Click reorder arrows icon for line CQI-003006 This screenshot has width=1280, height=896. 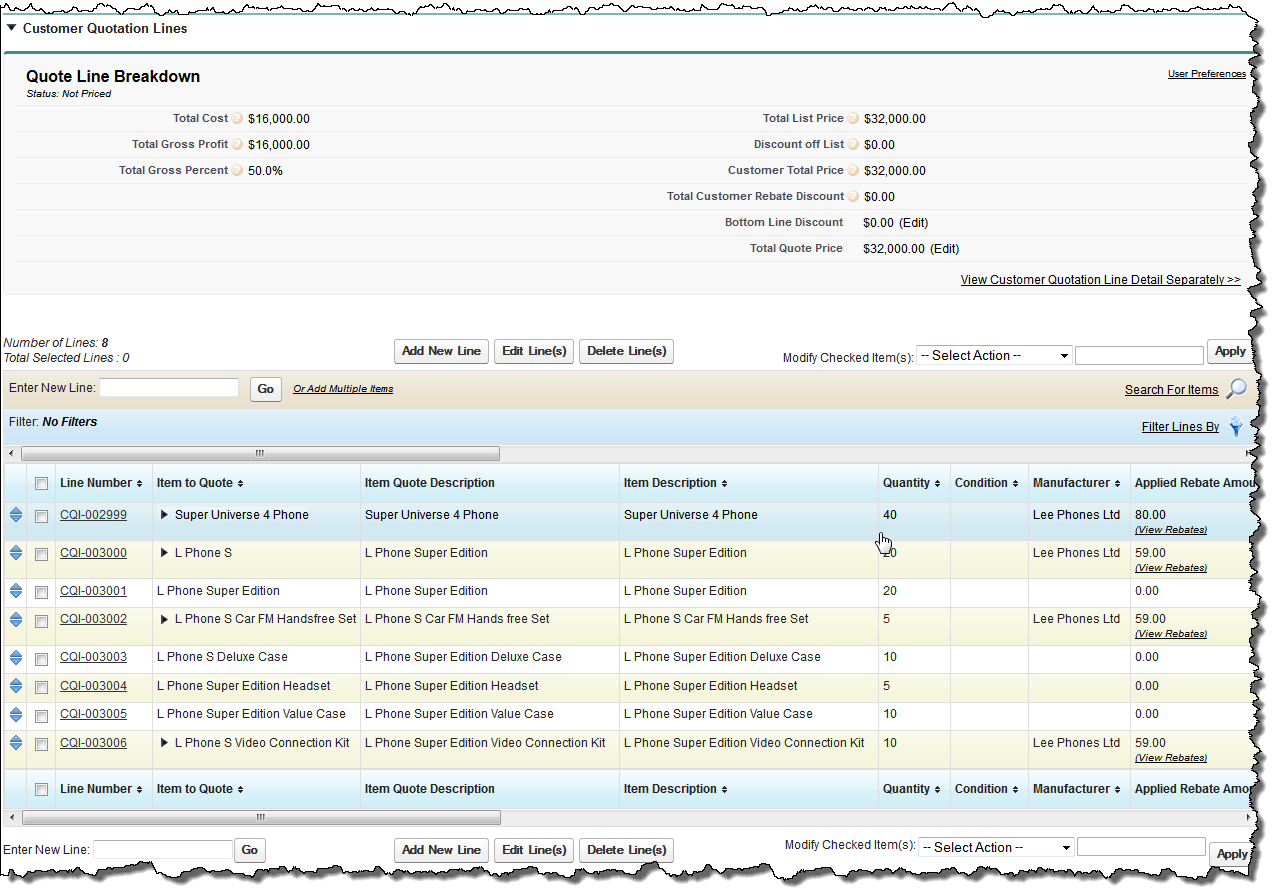[x=16, y=744]
